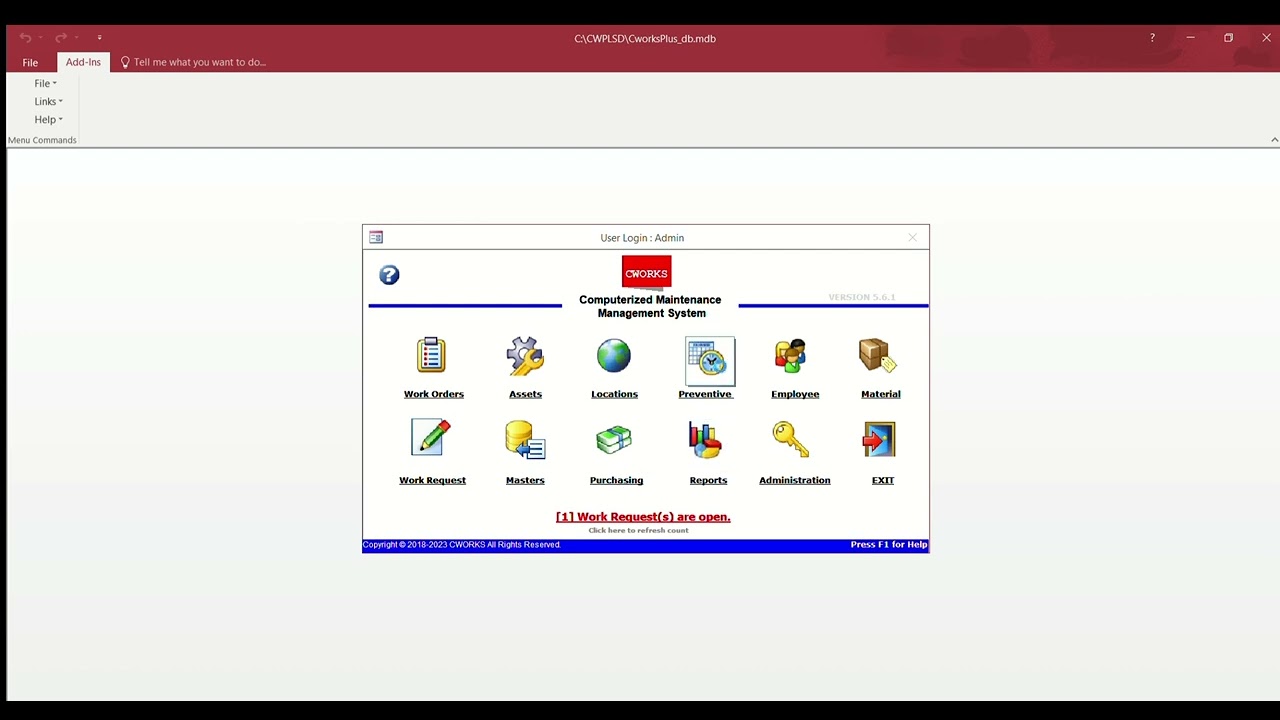Open the Masters database icon

tap(525, 440)
